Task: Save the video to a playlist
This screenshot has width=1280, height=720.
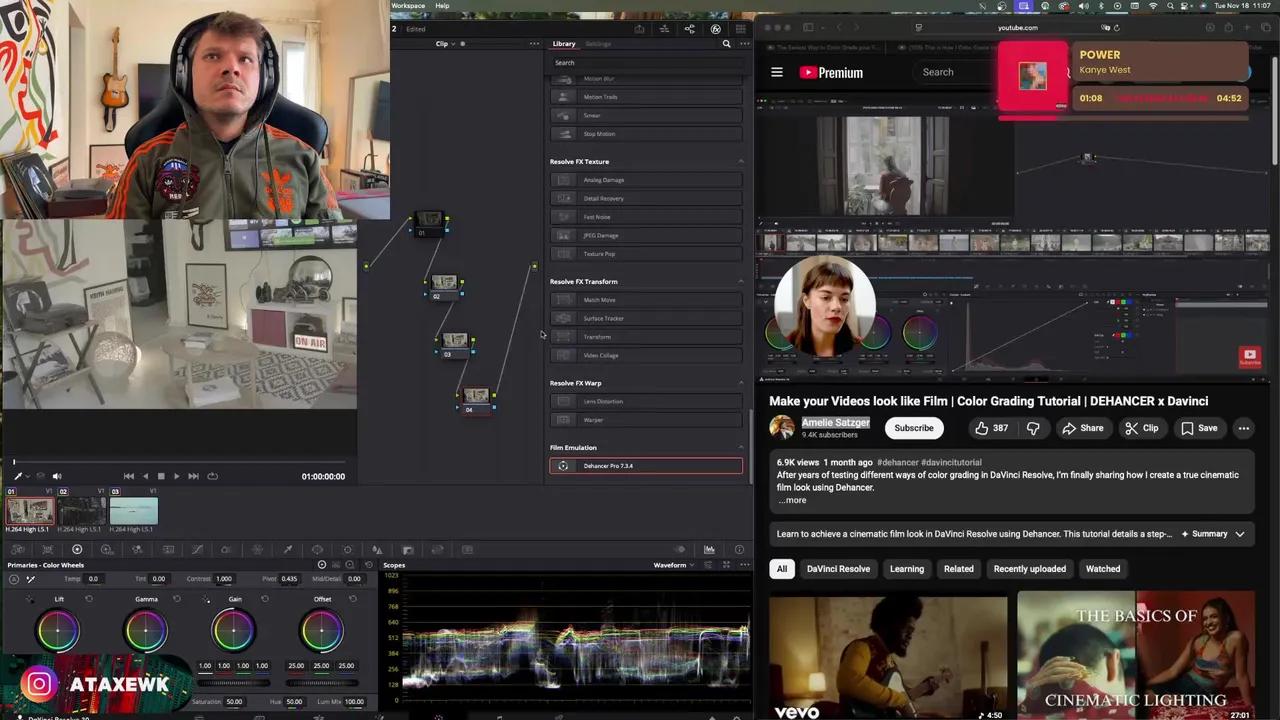Action: click(1198, 428)
